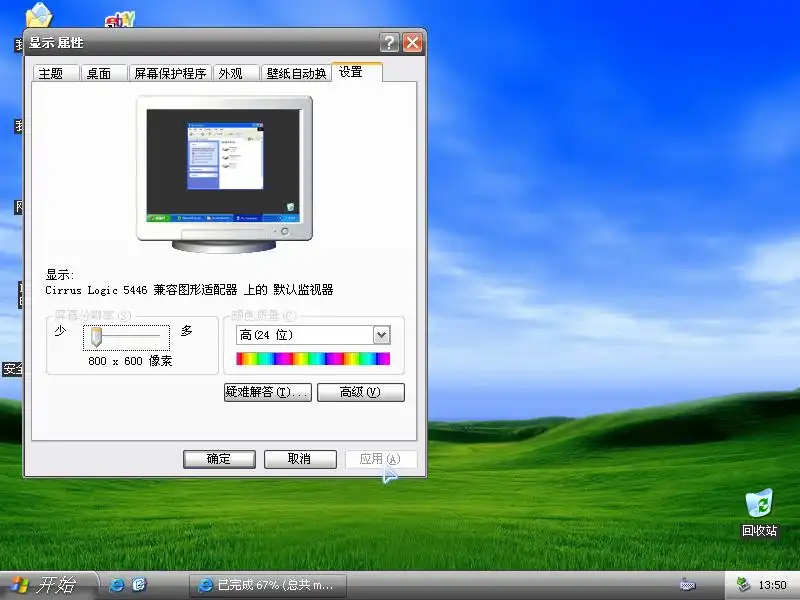Open the 已完成 67% download taskbar item

tap(268, 585)
